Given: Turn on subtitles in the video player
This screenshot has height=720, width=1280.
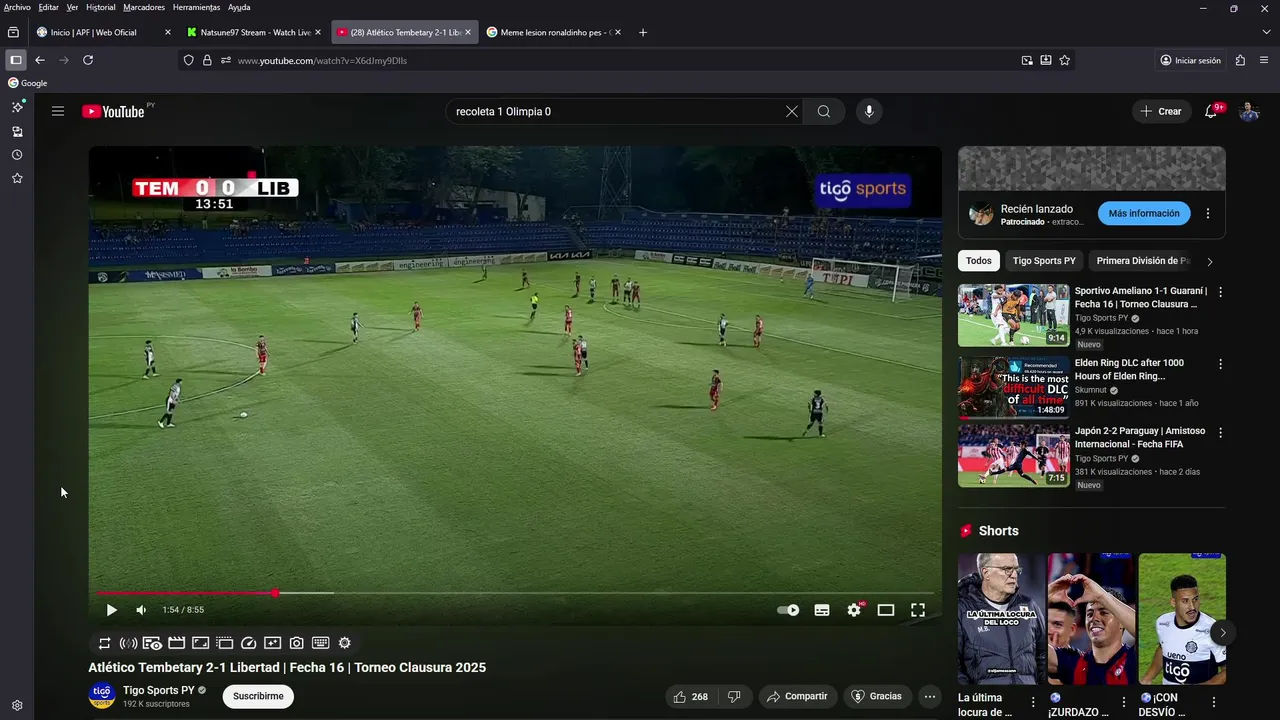Looking at the screenshot, I should coord(822,610).
